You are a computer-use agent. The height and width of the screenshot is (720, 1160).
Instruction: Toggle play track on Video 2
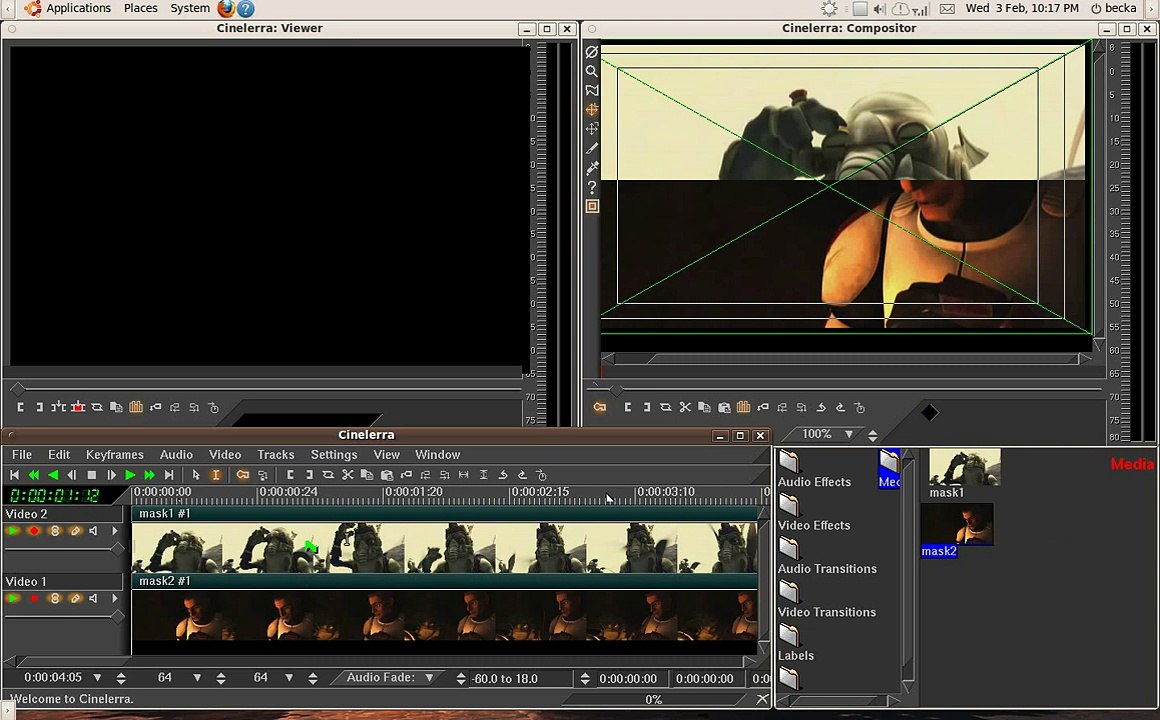click(13, 531)
